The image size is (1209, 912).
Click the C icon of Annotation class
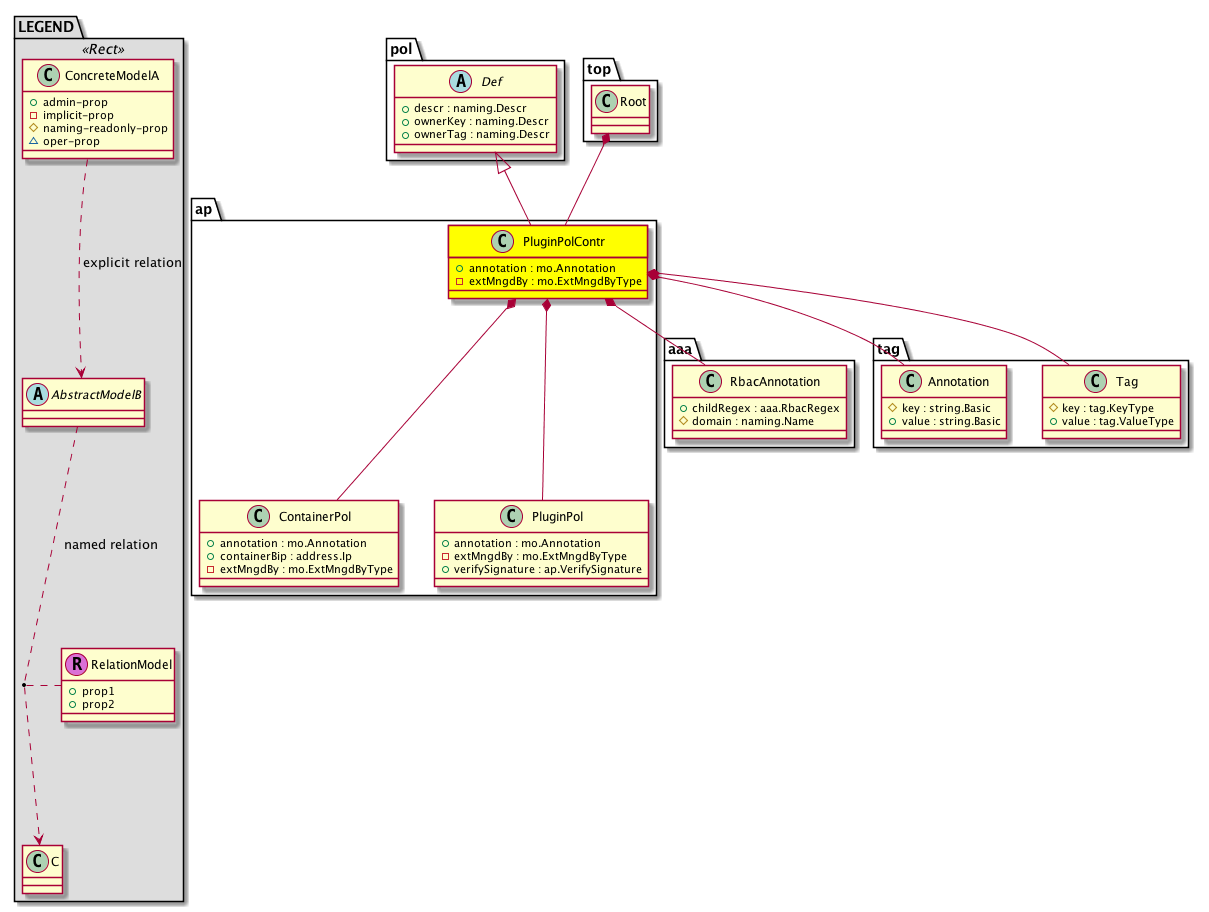click(x=909, y=381)
